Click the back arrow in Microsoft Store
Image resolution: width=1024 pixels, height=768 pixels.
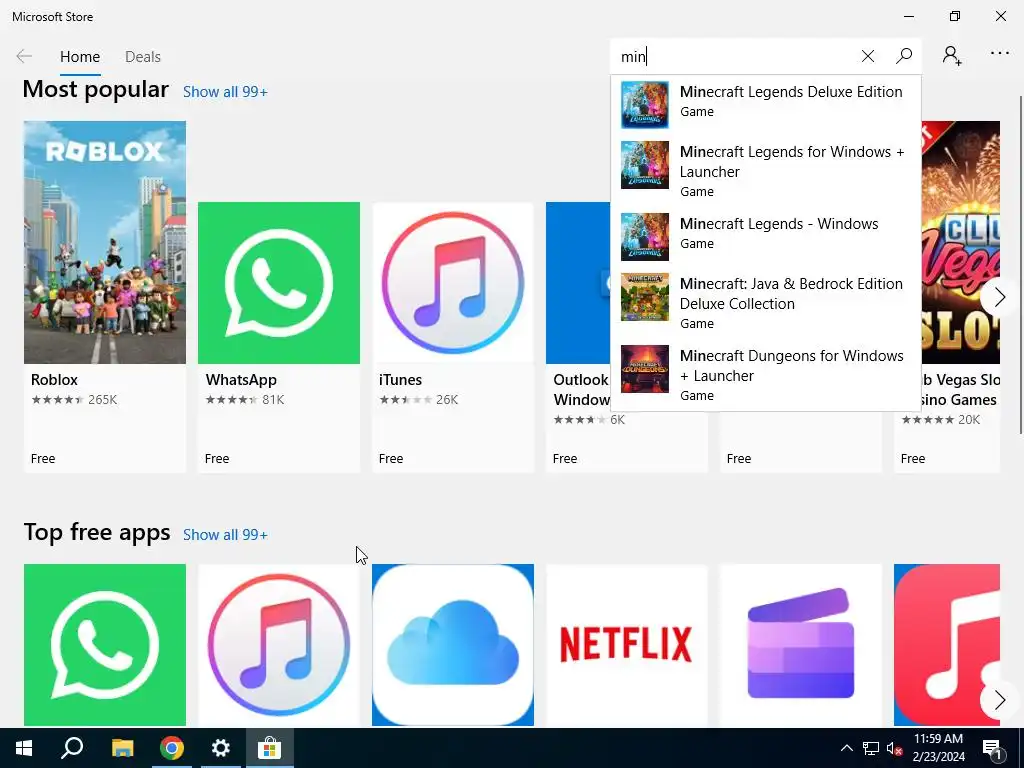pos(24,56)
